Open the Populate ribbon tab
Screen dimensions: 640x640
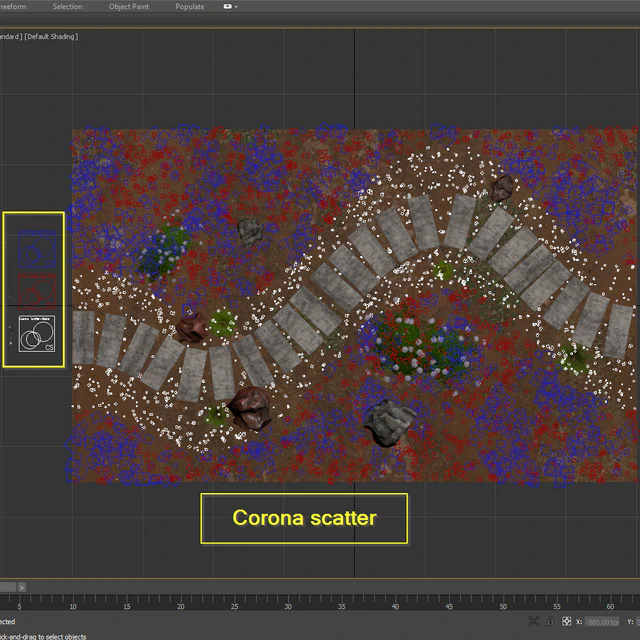pos(190,7)
